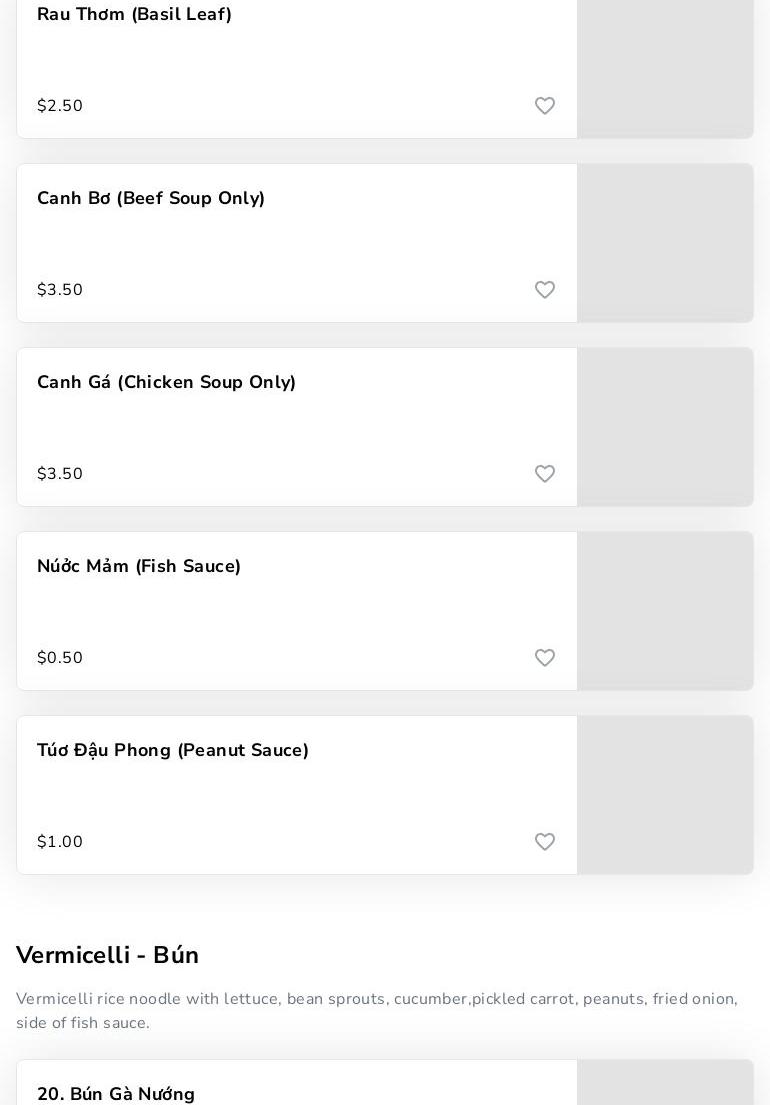Open 20. Bún Gà Nướng item
770x1105 pixels.
(x=116, y=1094)
